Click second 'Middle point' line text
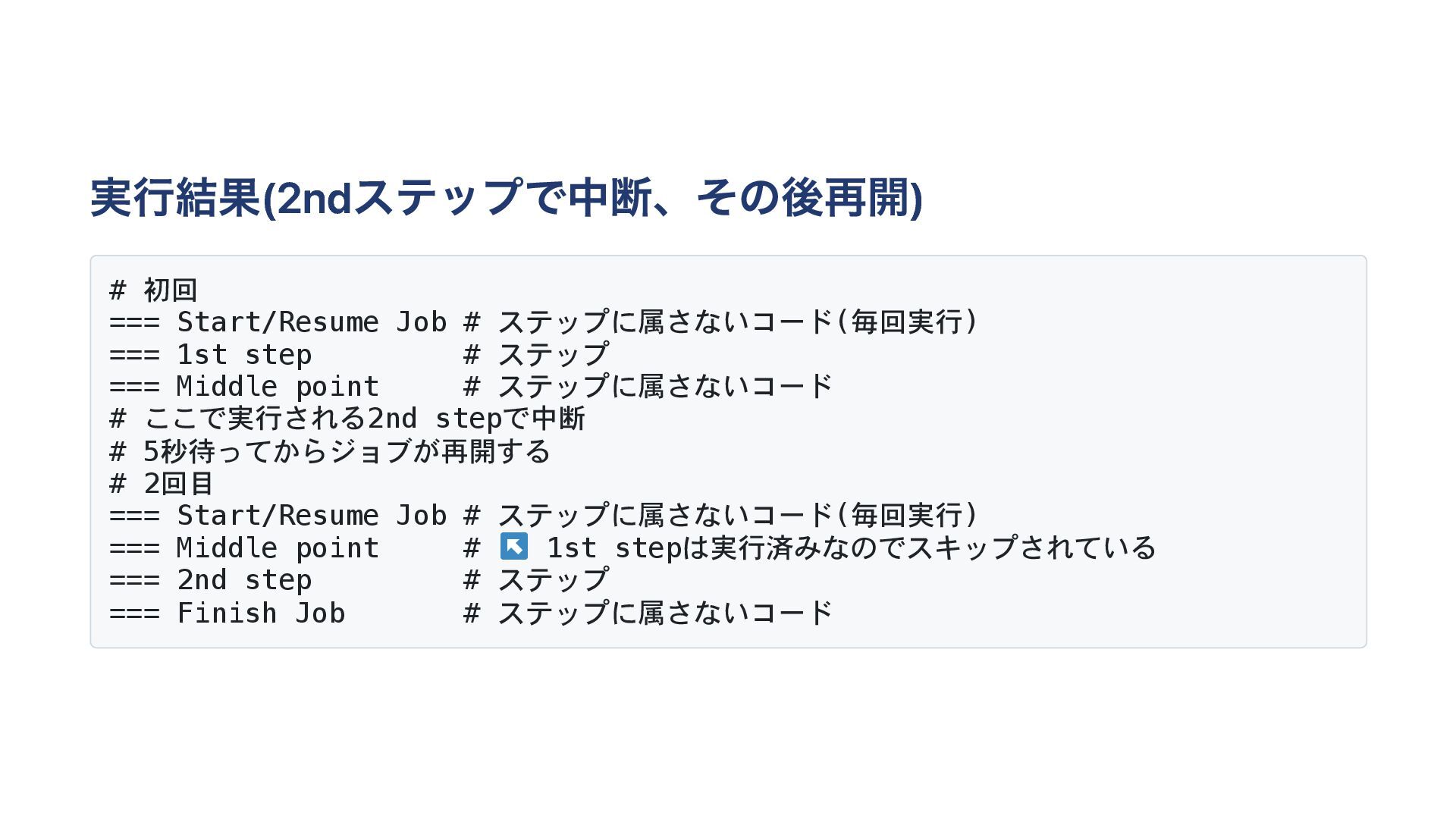Screen dimensions: 1456x819 pyautogui.click(x=243, y=548)
